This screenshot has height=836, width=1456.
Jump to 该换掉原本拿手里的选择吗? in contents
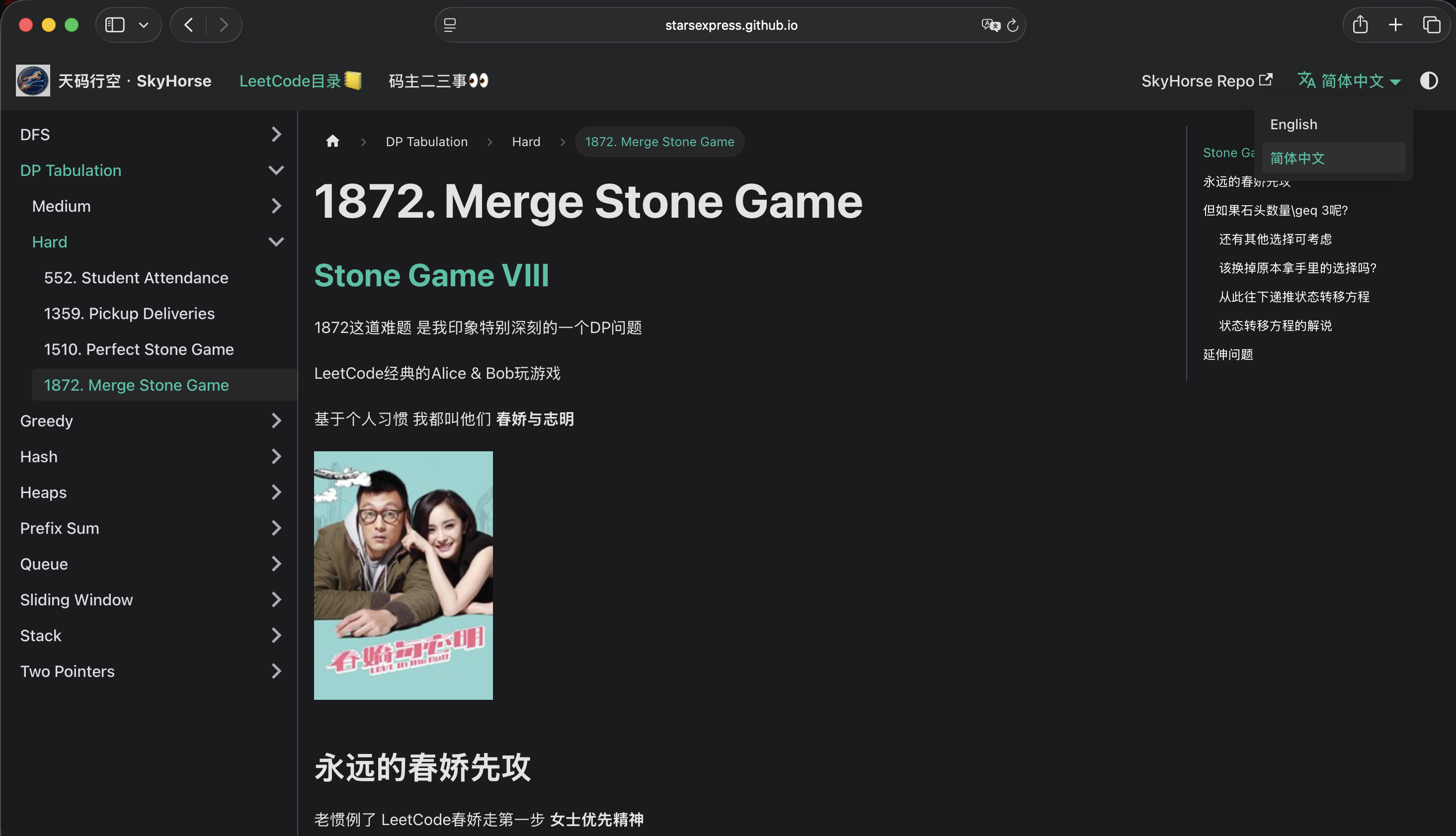click(1297, 268)
